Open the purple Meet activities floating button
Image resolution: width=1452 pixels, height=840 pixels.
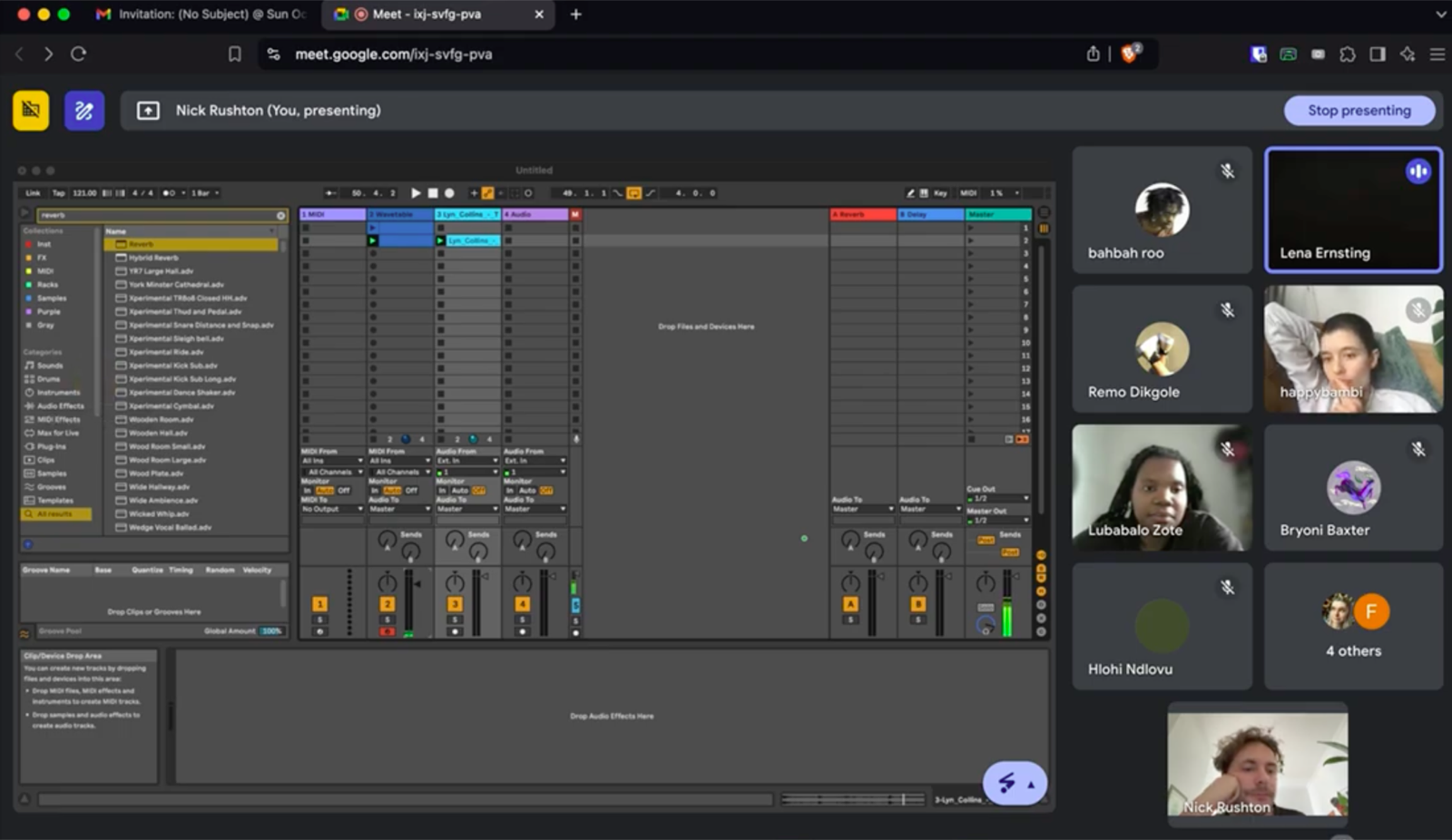click(x=1015, y=783)
